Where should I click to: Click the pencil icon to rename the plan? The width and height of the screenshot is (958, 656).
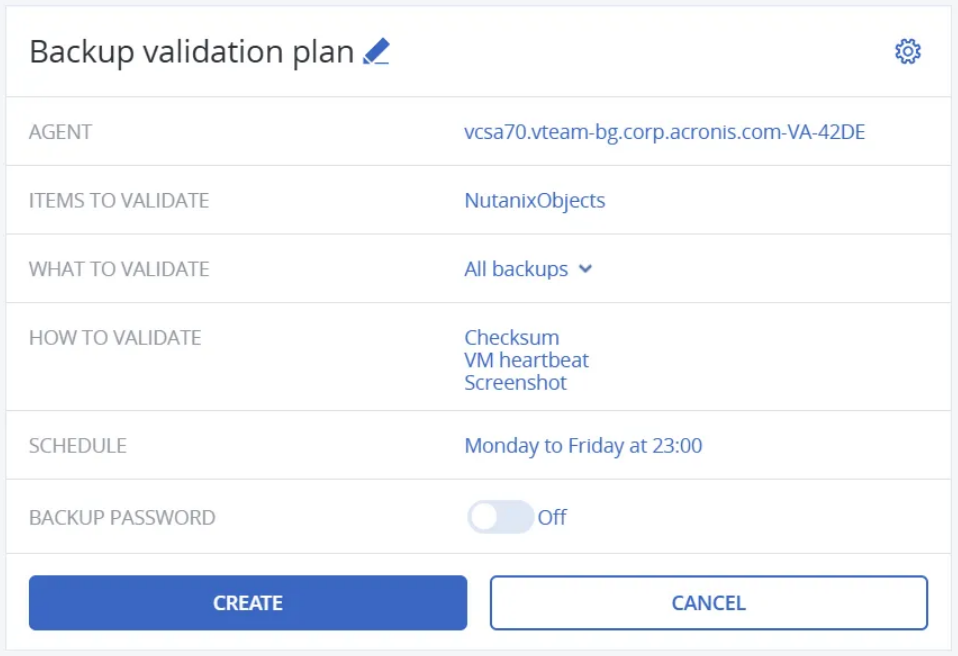pyautogui.click(x=376, y=51)
